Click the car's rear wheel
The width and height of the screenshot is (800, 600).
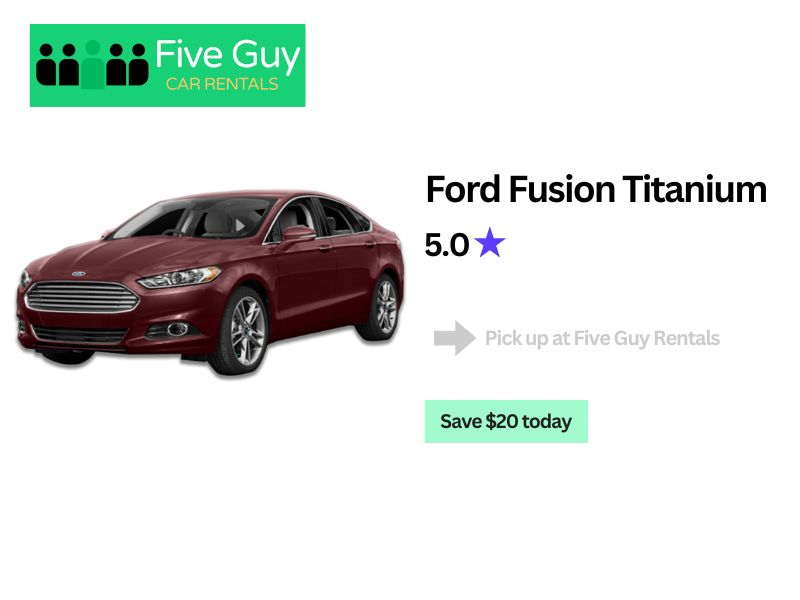(x=385, y=307)
